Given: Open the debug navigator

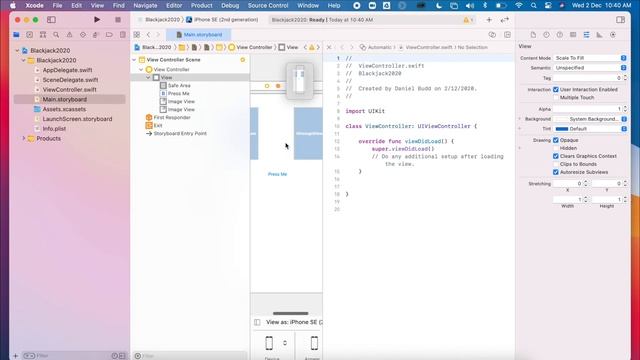Looking at the screenshot, I should (x=96, y=35).
